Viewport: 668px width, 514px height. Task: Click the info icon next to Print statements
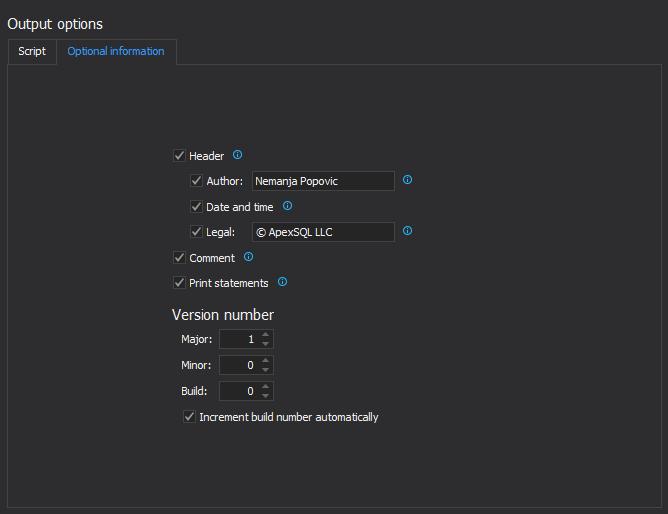point(282,282)
